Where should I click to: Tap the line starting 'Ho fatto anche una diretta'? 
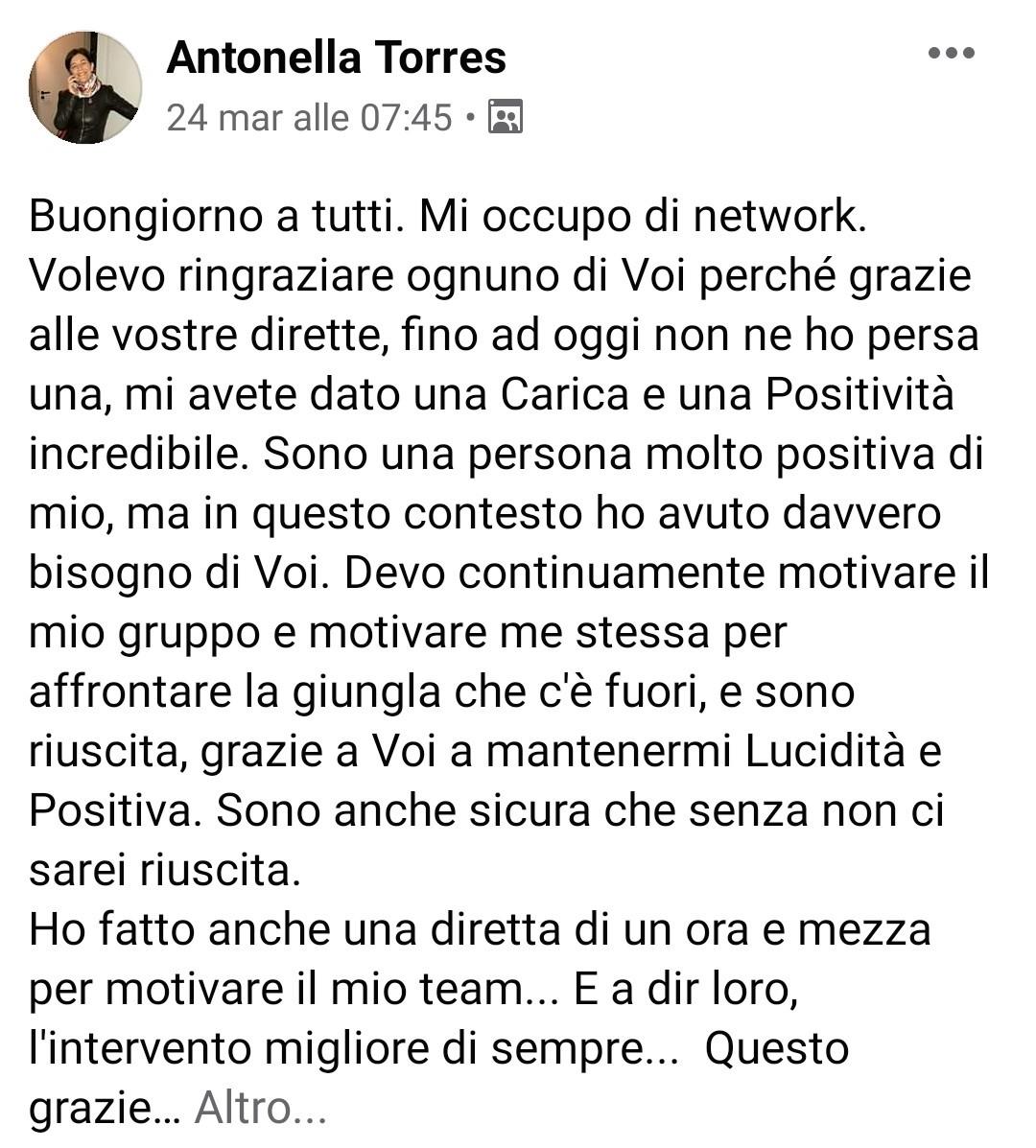pyautogui.click(x=480, y=930)
